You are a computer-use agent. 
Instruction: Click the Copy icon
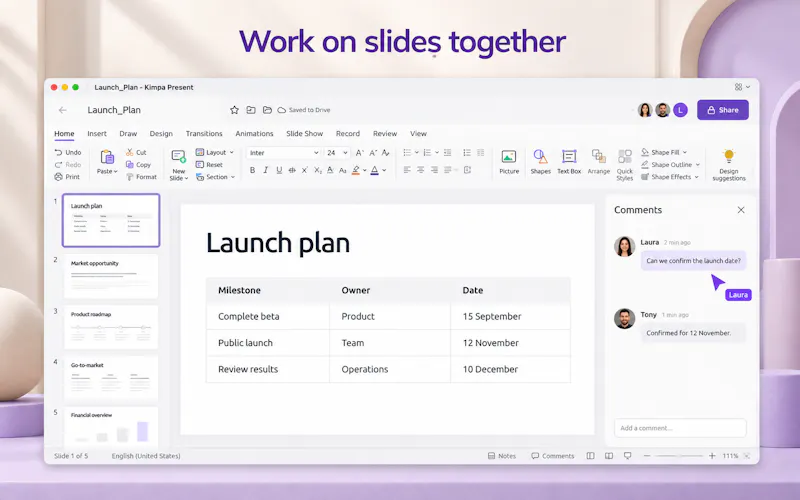(130, 164)
